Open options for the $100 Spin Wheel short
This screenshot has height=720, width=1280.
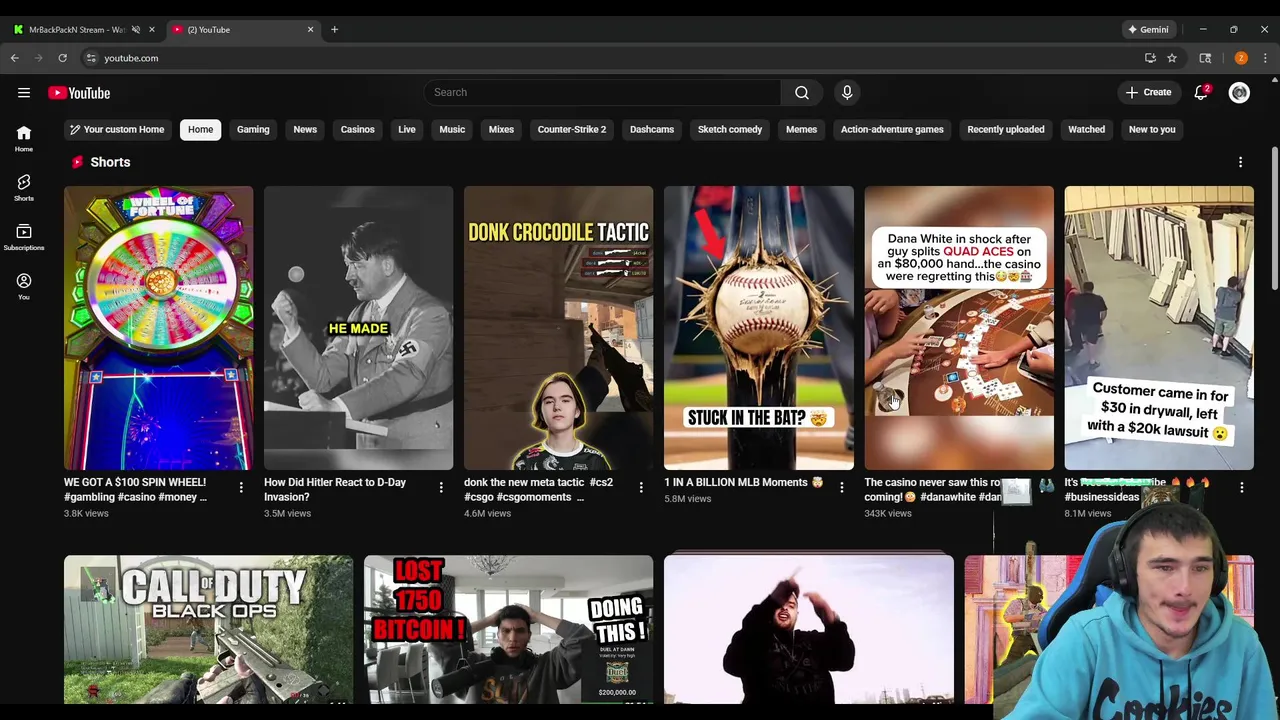[241, 488]
